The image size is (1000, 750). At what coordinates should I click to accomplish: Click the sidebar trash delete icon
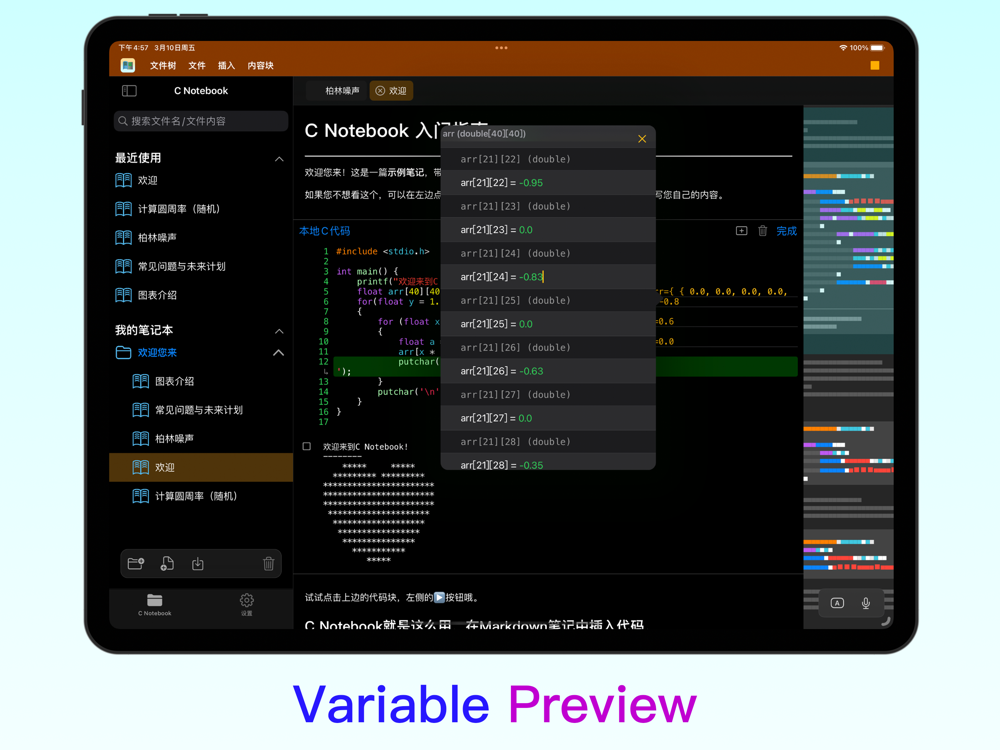(x=268, y=564)
